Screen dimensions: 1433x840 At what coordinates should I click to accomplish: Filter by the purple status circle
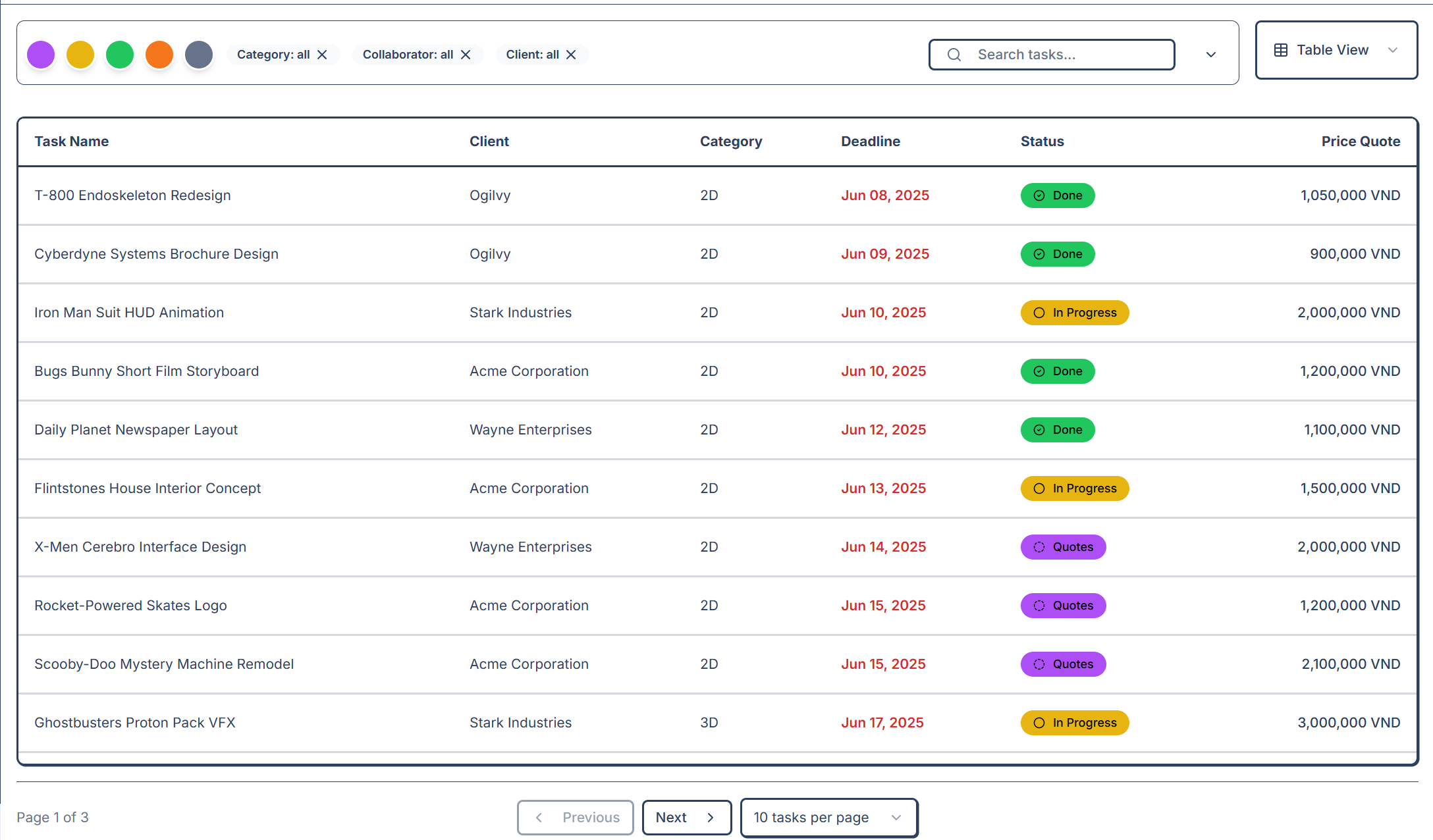click(41, 55)
